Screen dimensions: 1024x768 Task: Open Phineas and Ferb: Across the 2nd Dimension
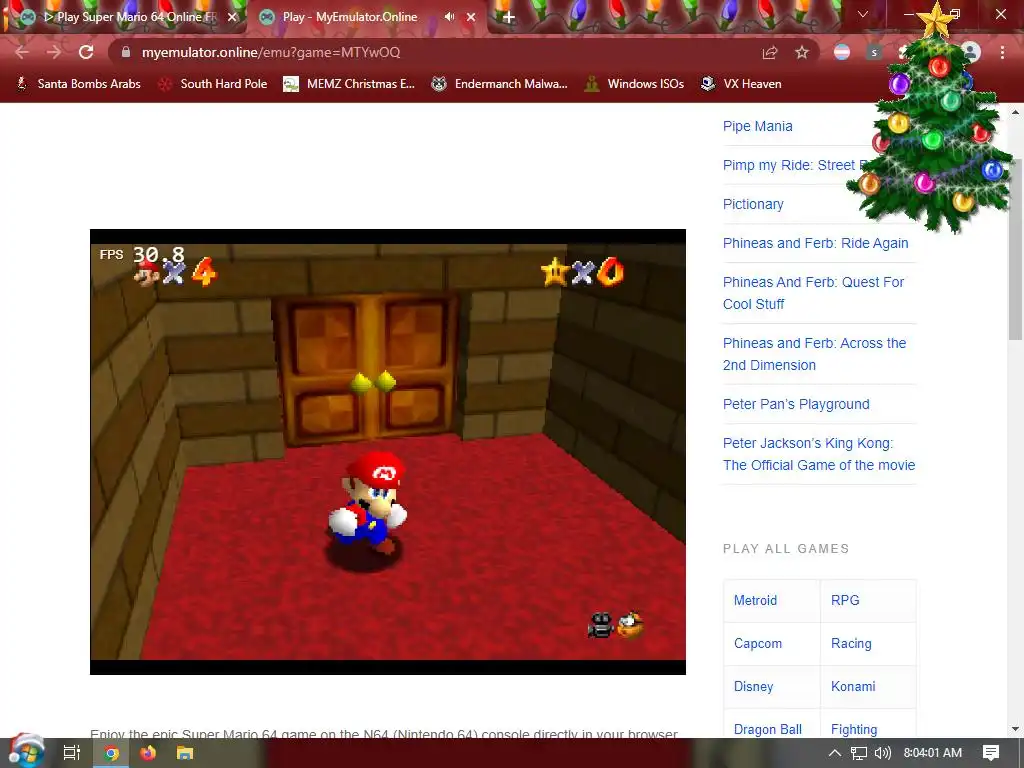pyautogui.click(x=814, y=354)
